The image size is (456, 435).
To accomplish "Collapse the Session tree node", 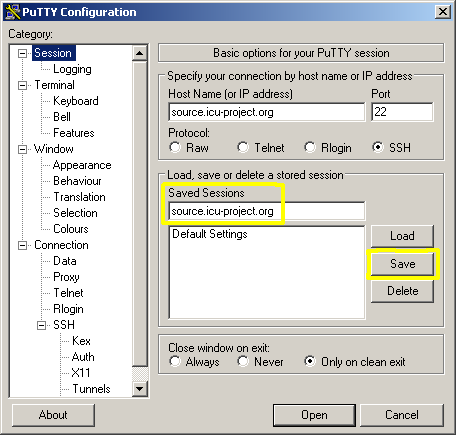I will [22, 53].
